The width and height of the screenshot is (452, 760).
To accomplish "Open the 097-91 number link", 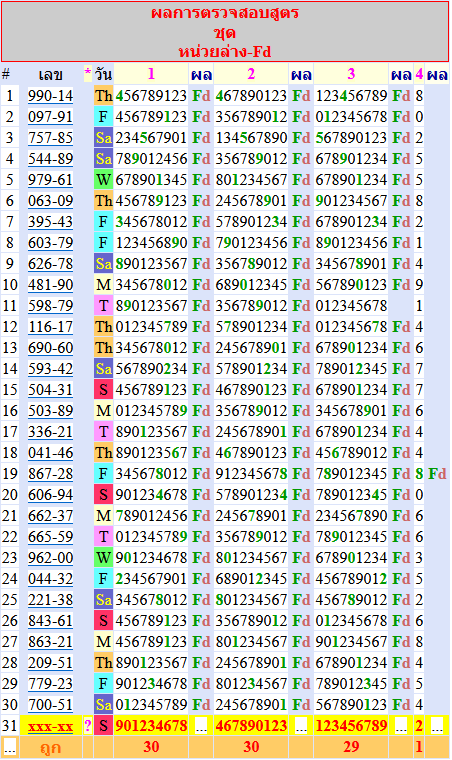I will point(50,117).
